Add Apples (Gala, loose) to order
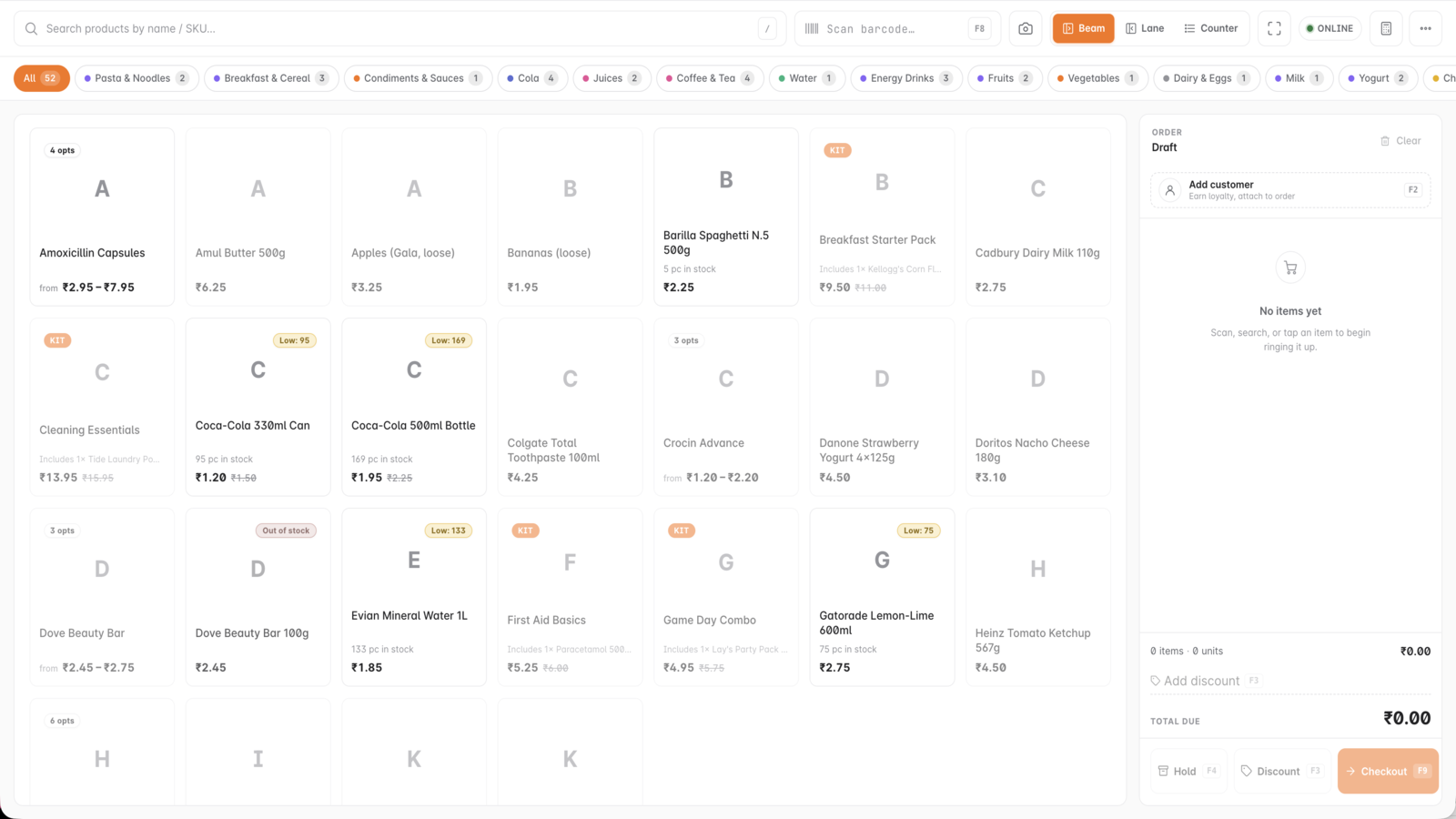 [x=414, y=217]
